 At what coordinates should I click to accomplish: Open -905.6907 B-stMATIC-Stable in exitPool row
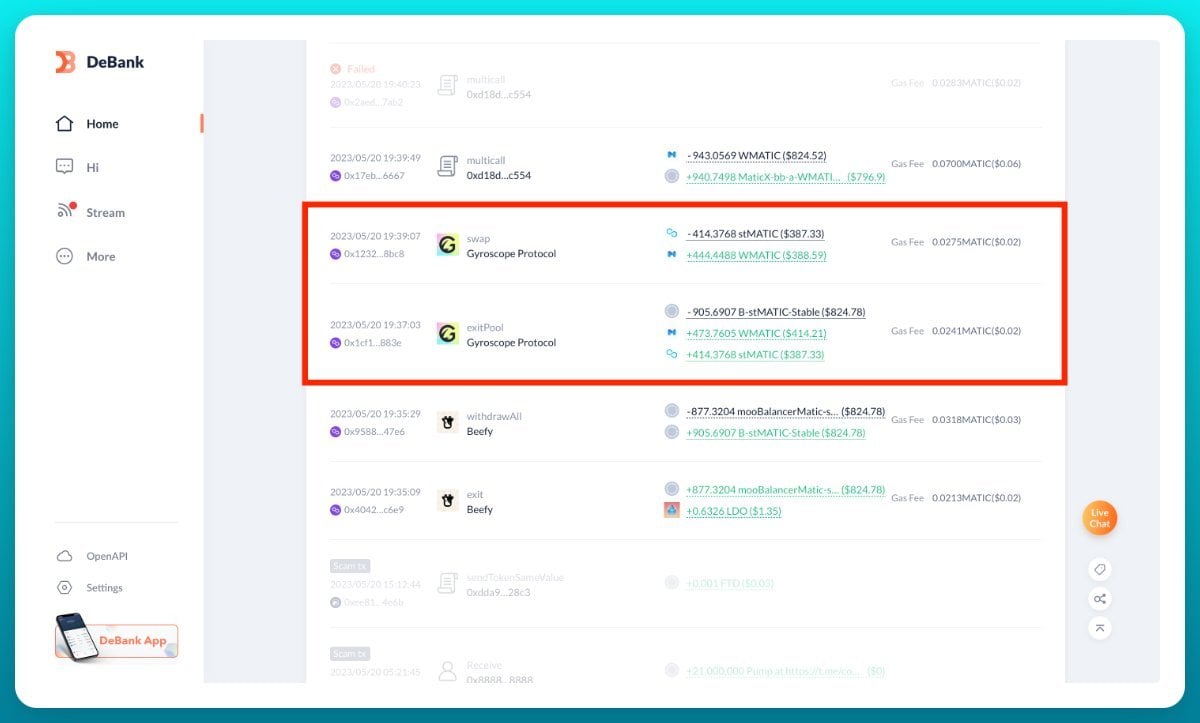pyautogui.click(x=775, y=312)
